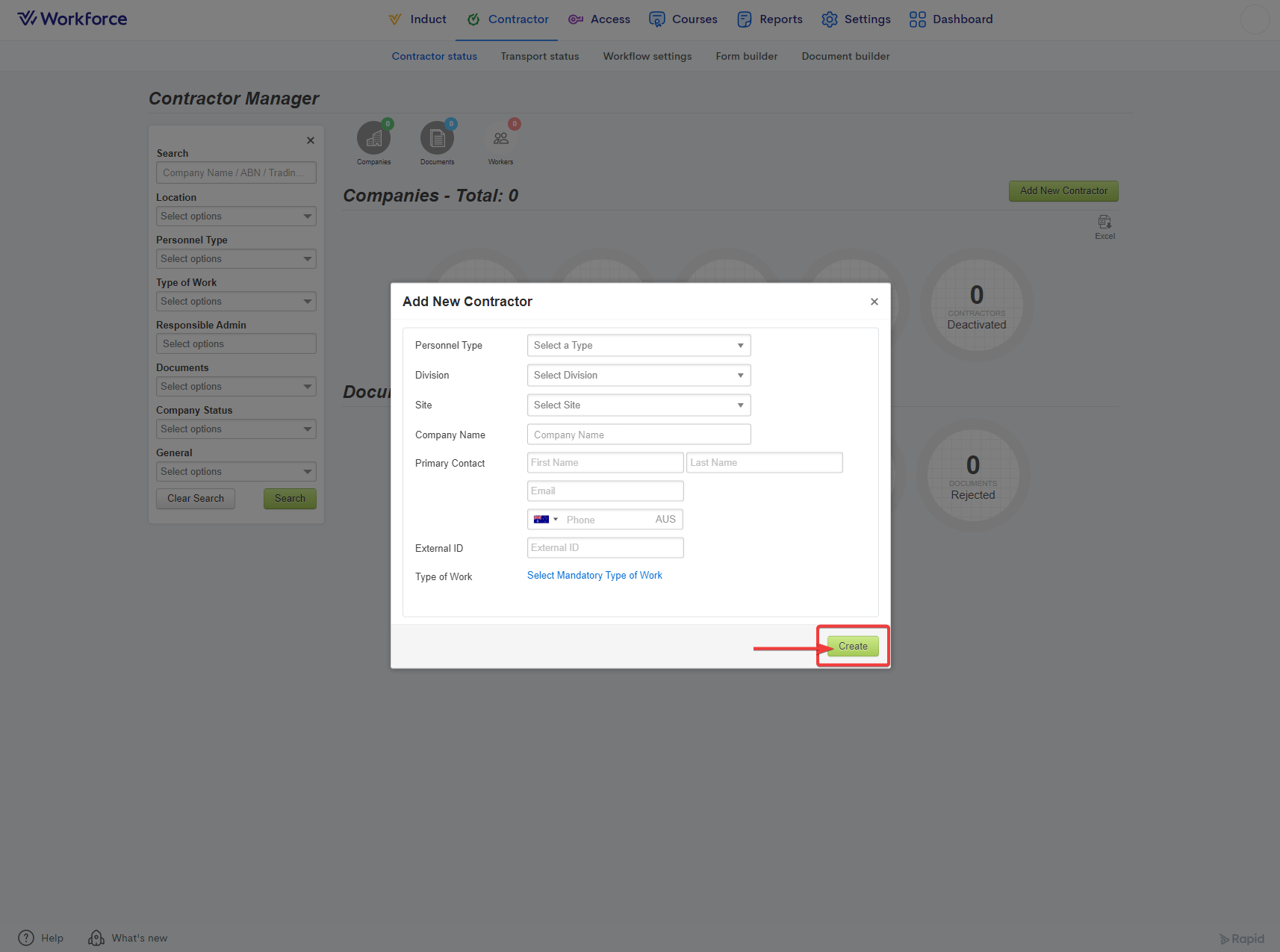Click the Workforce logo
Image resolution: width=1280 pixels, height=952 pixels.
72,19
